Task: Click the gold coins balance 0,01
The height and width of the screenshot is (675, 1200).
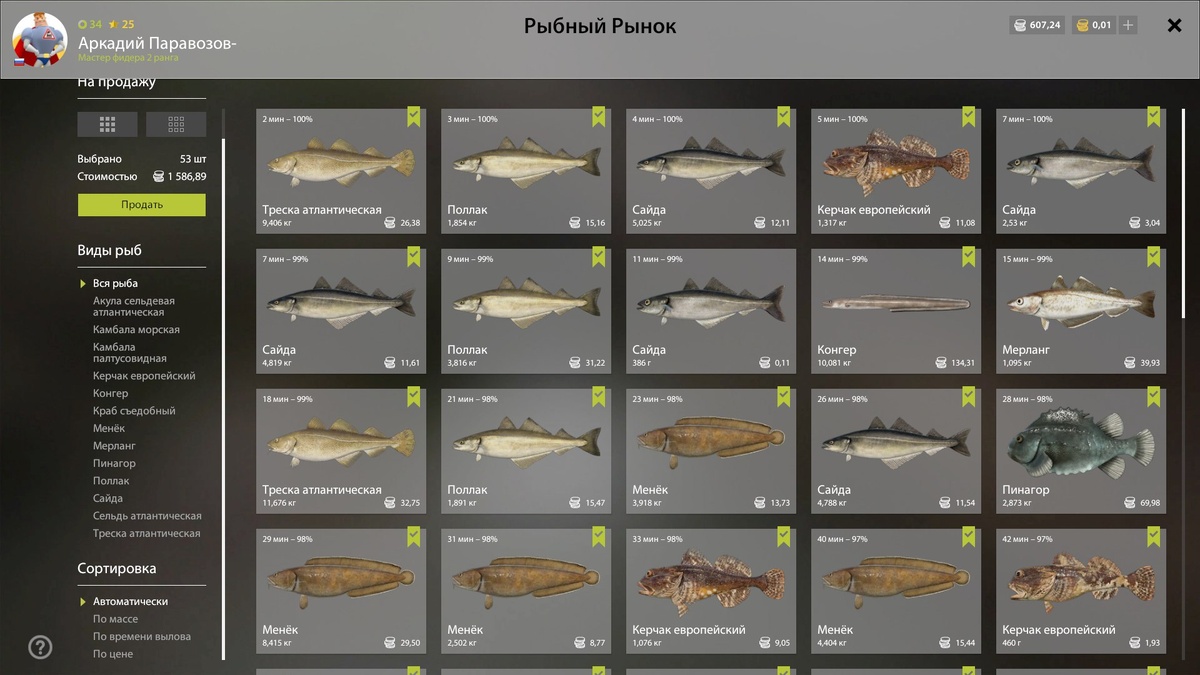Action: (1093, 25)
